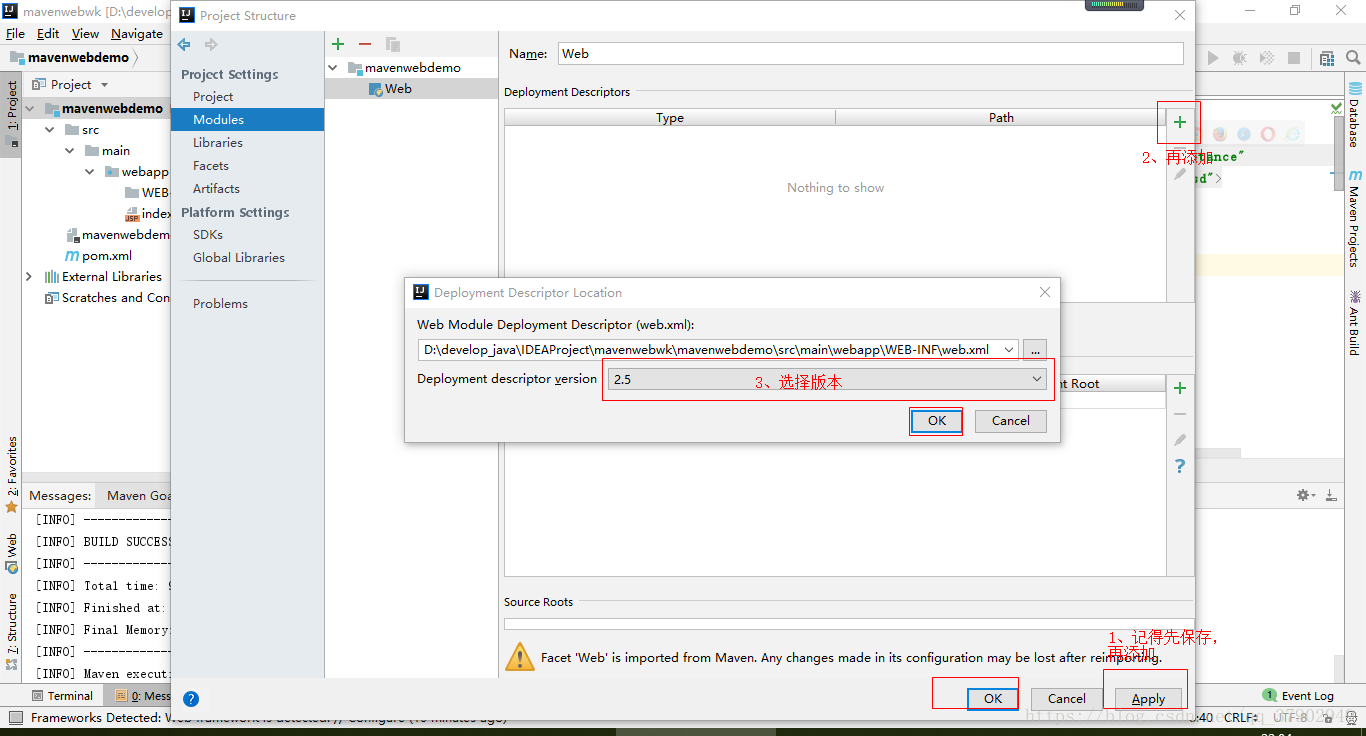
Task: Open in Firefox from the editor browser icons
Action: (x=1220, y=134)
